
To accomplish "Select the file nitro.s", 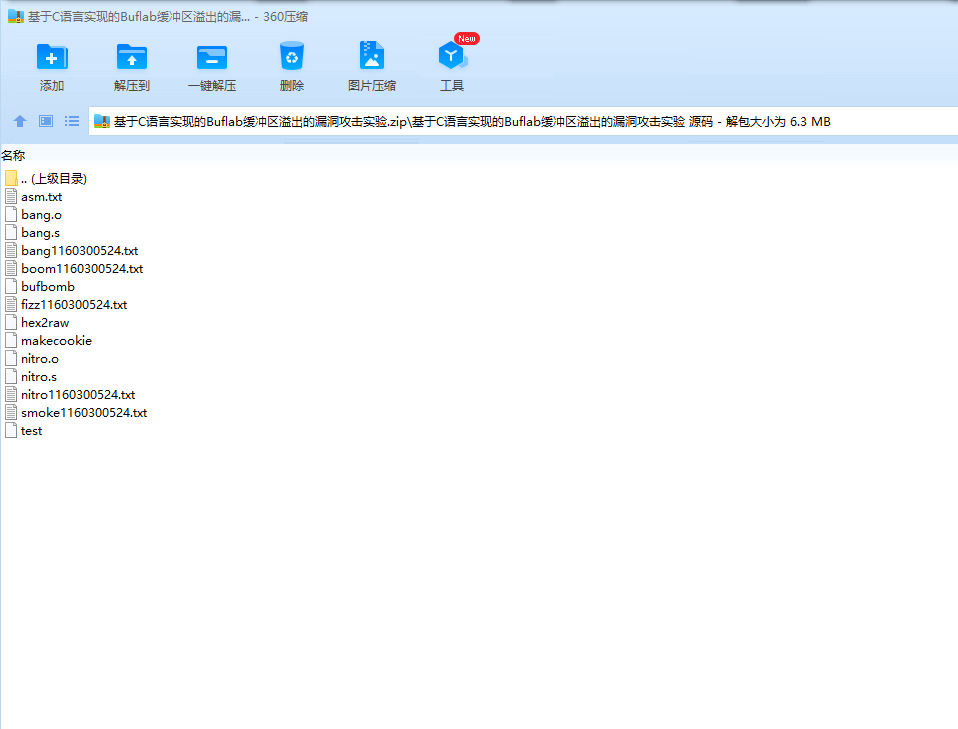I will point(38,376).
